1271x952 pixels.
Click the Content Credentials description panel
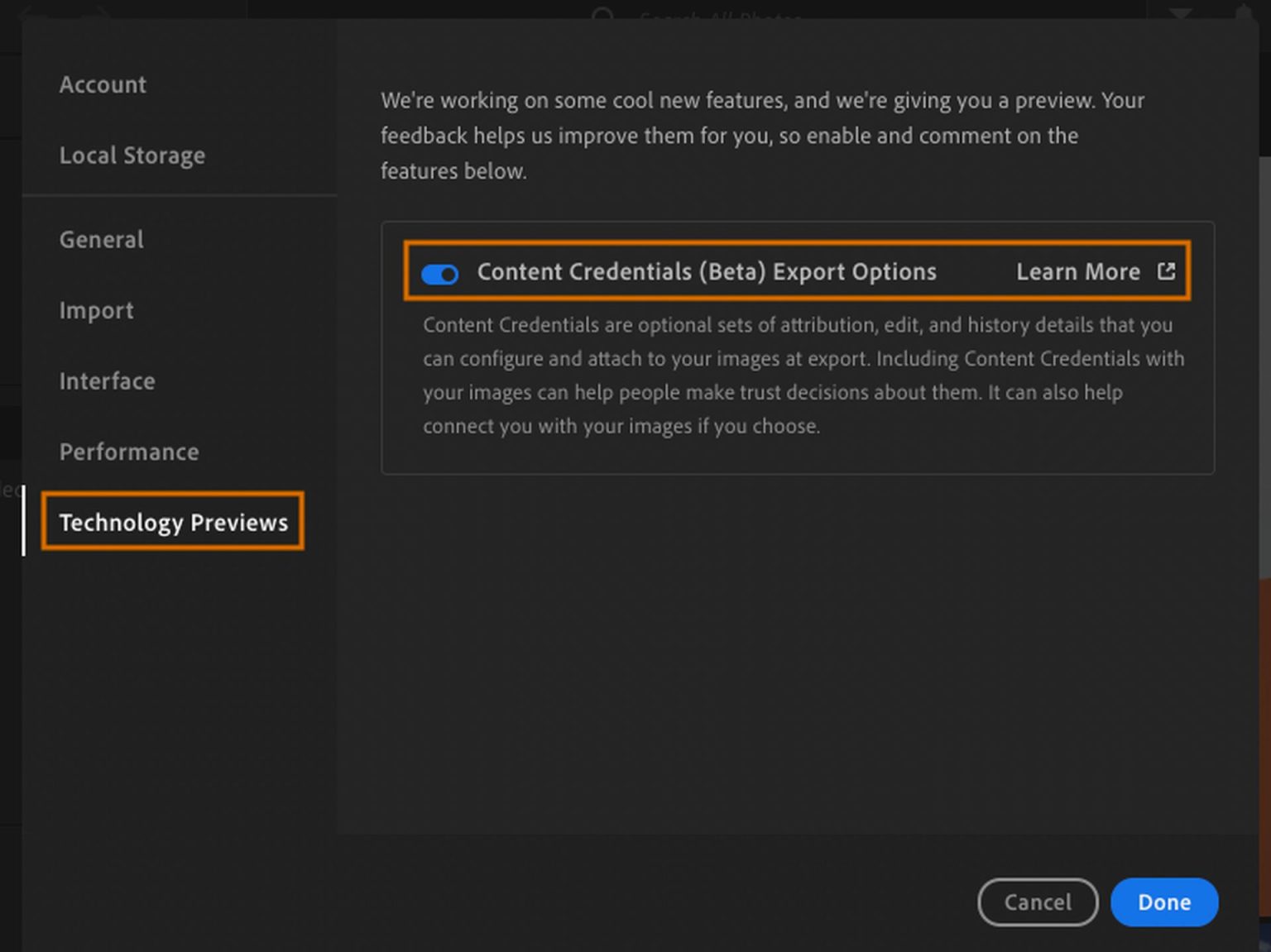797,376
